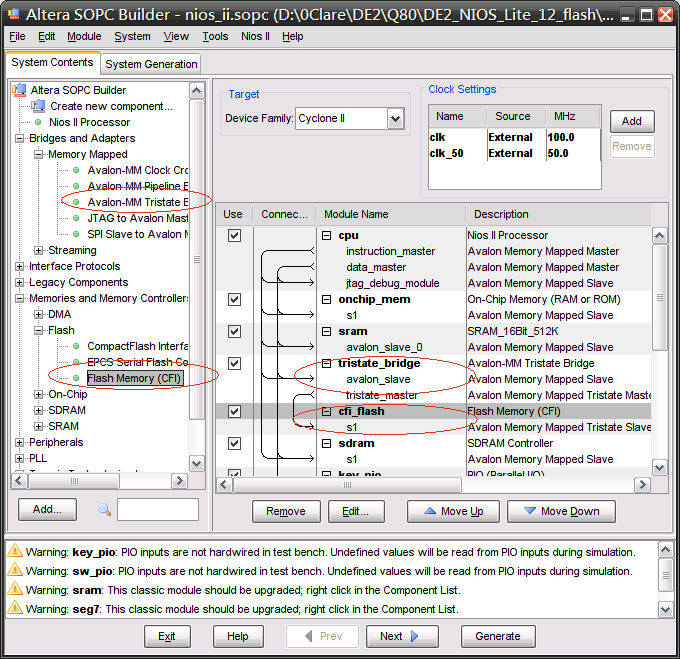Click the green dot beside Avalon-MM Pipeline Bridge

tap(76, 186)
